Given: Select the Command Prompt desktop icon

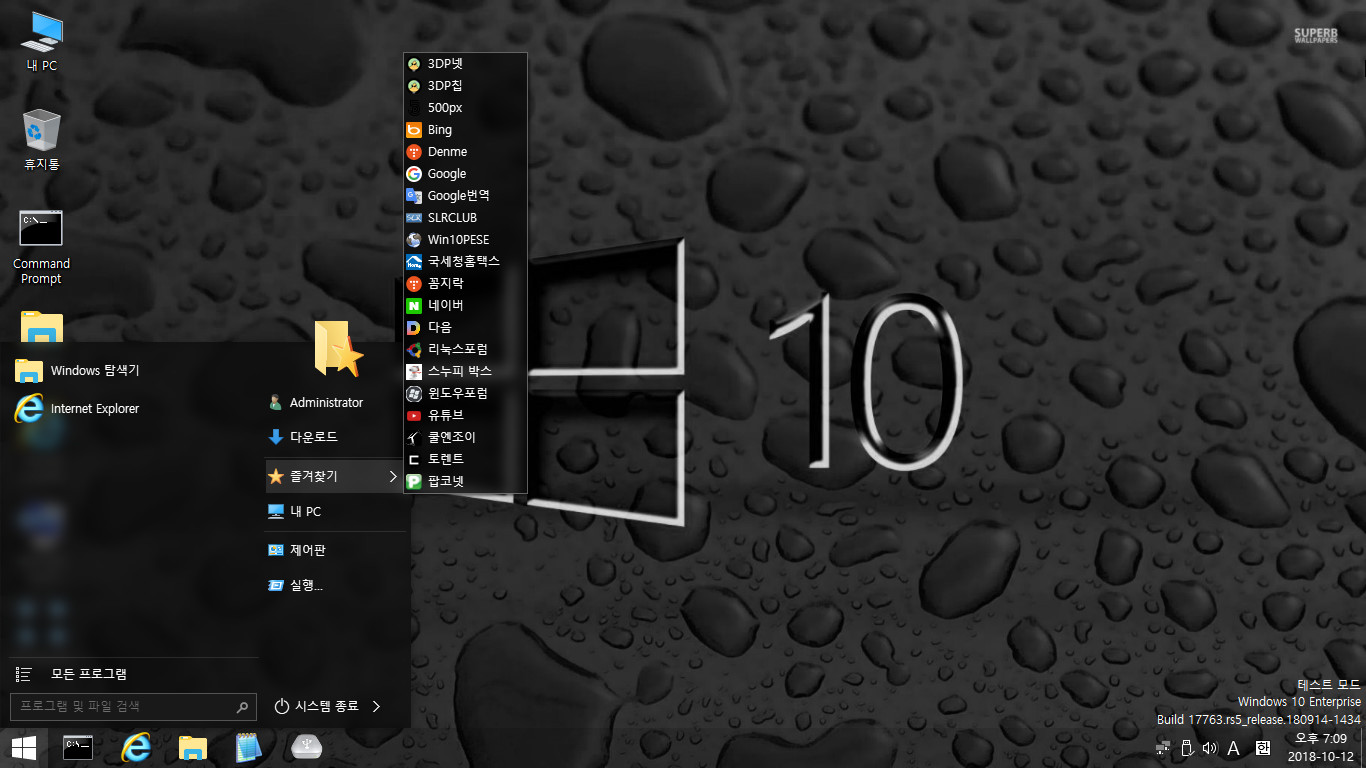Looking at the screenshot, I should coord(41,247).
